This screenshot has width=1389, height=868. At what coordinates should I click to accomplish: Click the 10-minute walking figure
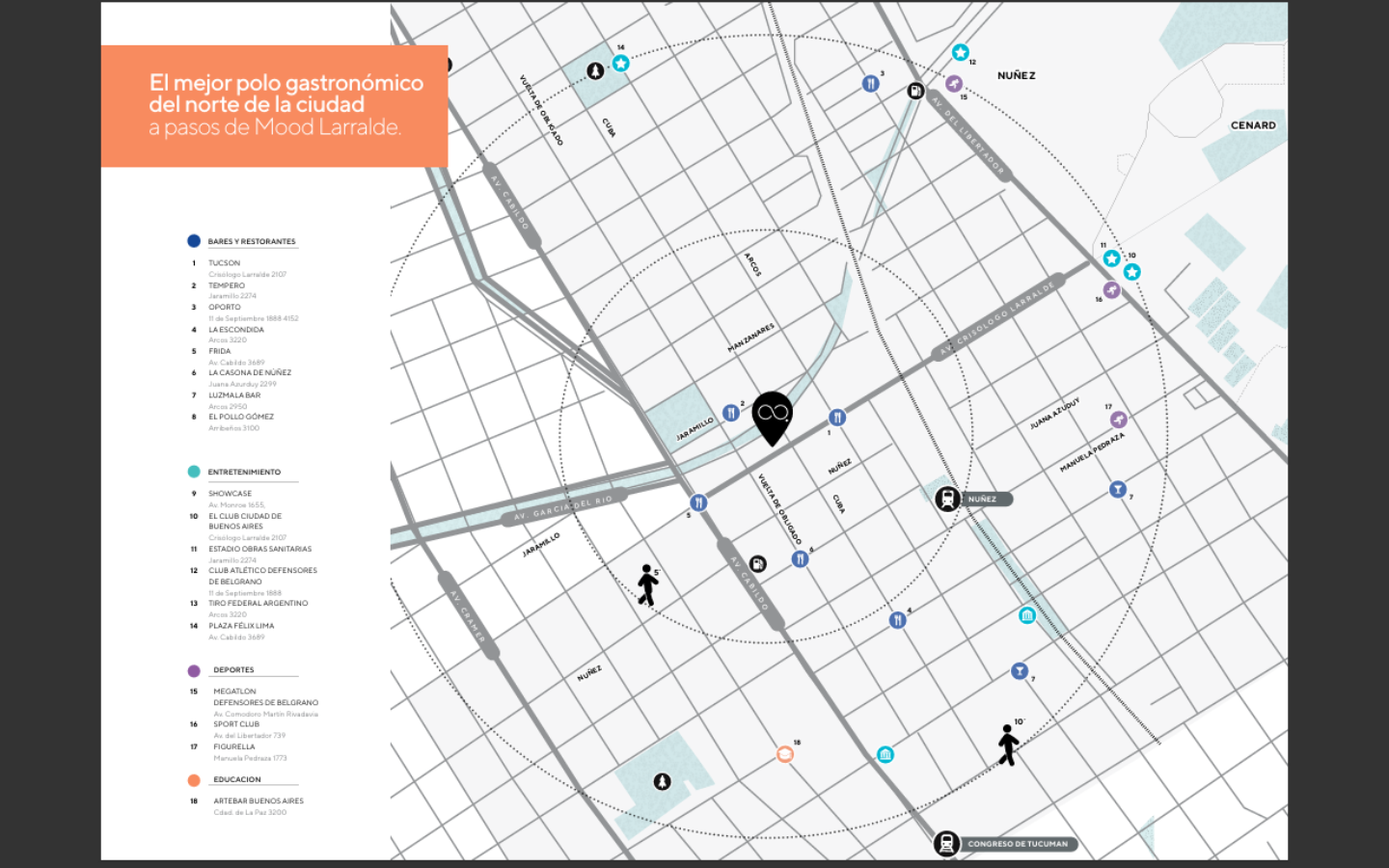[1008, 745]
